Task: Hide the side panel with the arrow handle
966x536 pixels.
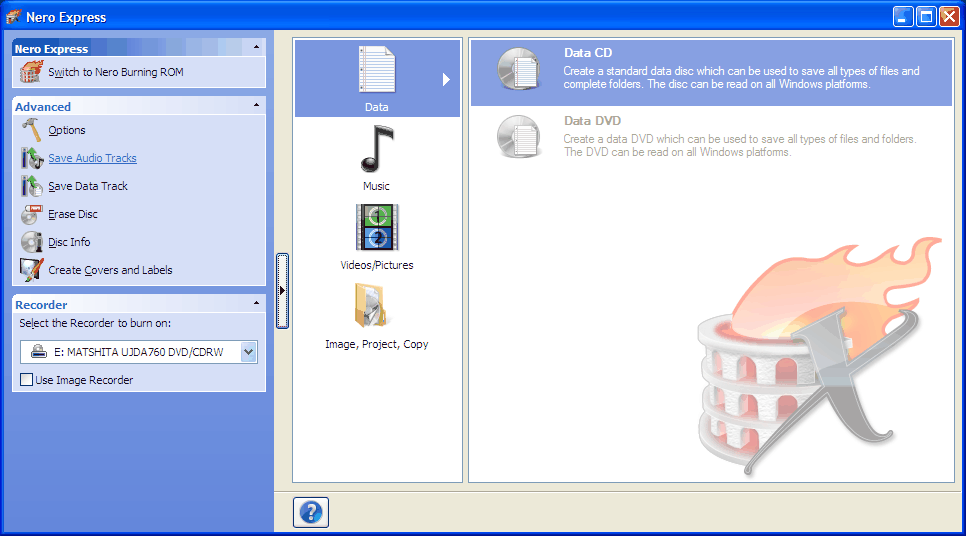Action: pos(282,290)
